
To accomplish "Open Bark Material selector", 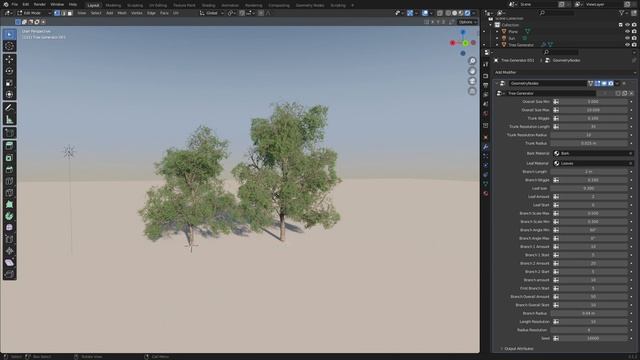I will (593, 153).
